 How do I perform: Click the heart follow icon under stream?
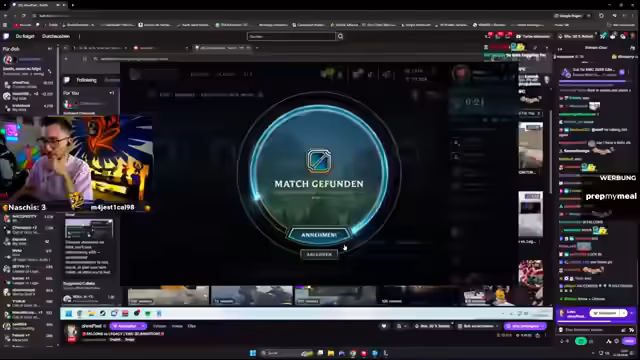[x=384, y=326]
